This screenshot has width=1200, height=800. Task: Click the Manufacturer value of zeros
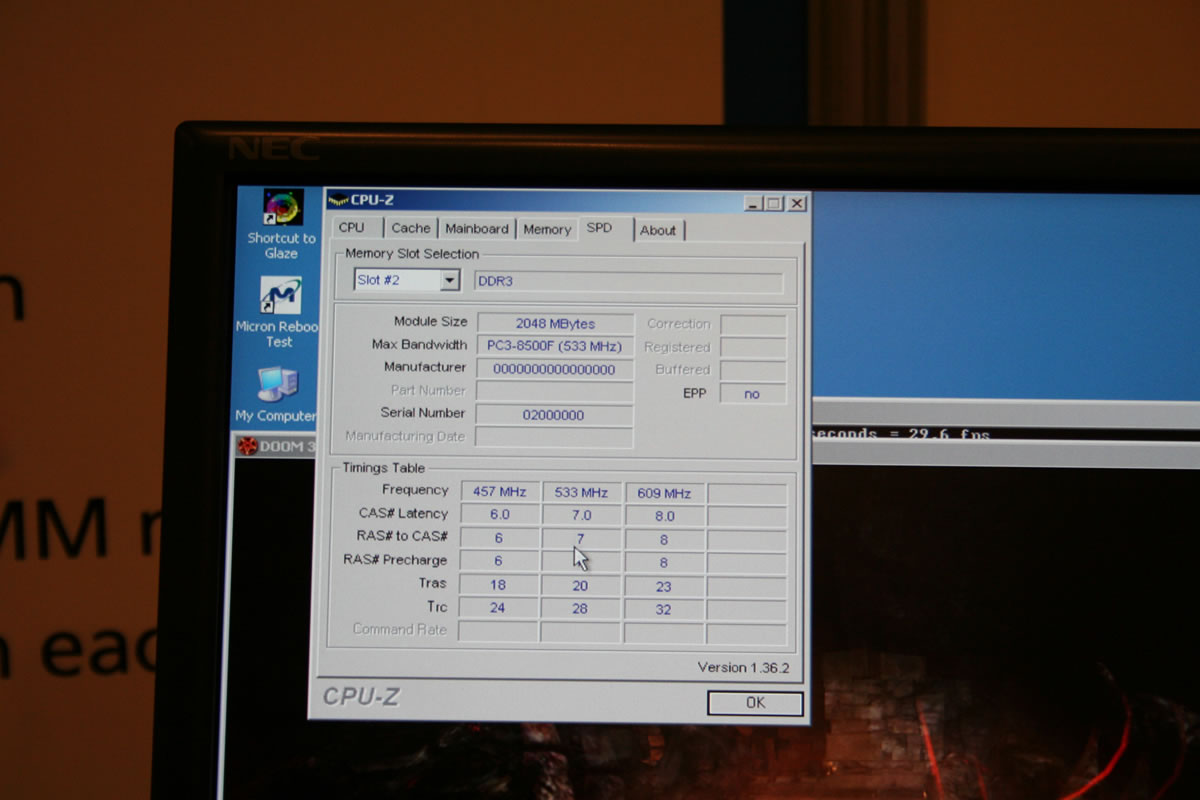pos(555,369)
